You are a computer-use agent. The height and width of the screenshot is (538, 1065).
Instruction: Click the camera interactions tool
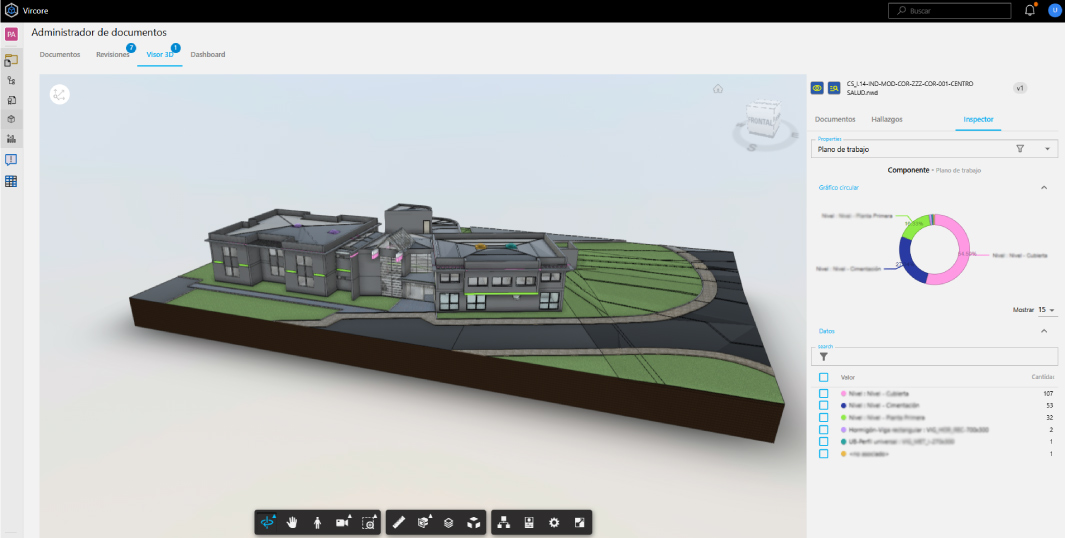pos(343,522)
